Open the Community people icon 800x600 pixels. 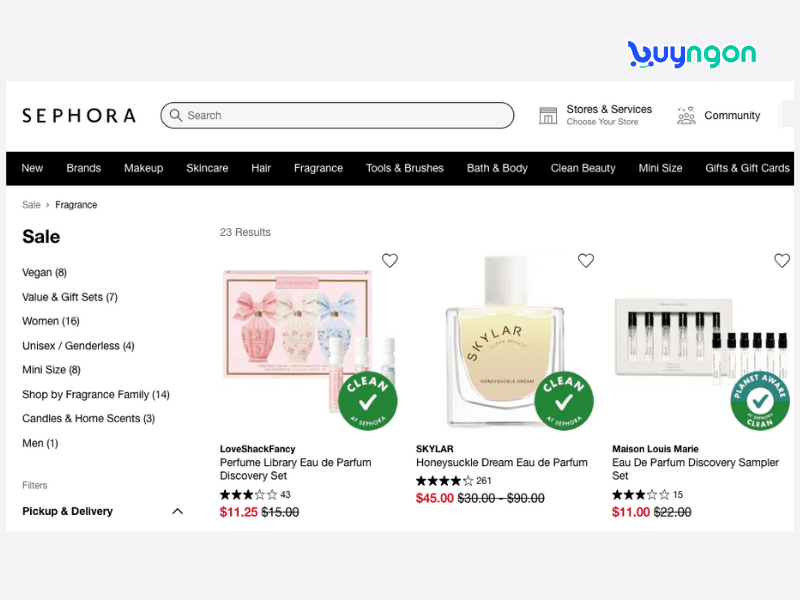686,115
